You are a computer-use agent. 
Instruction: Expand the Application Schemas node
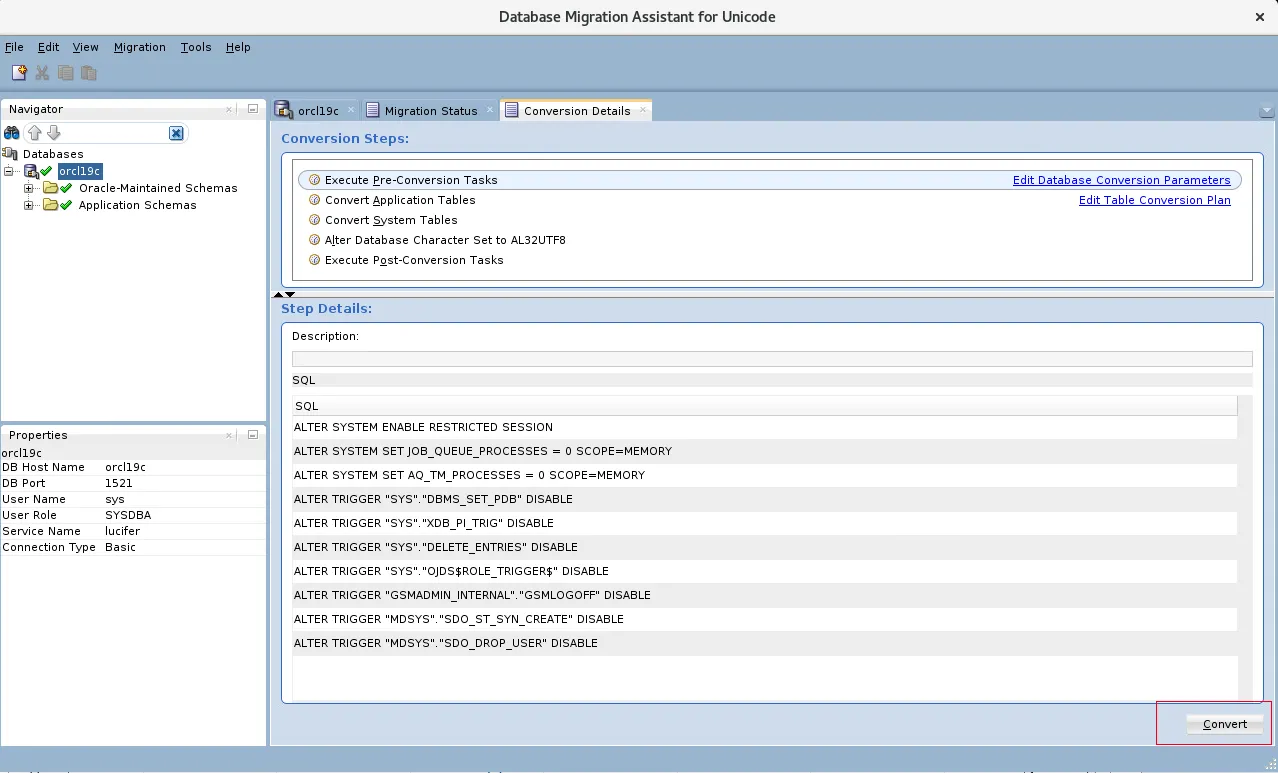click(x=29, y=205)
